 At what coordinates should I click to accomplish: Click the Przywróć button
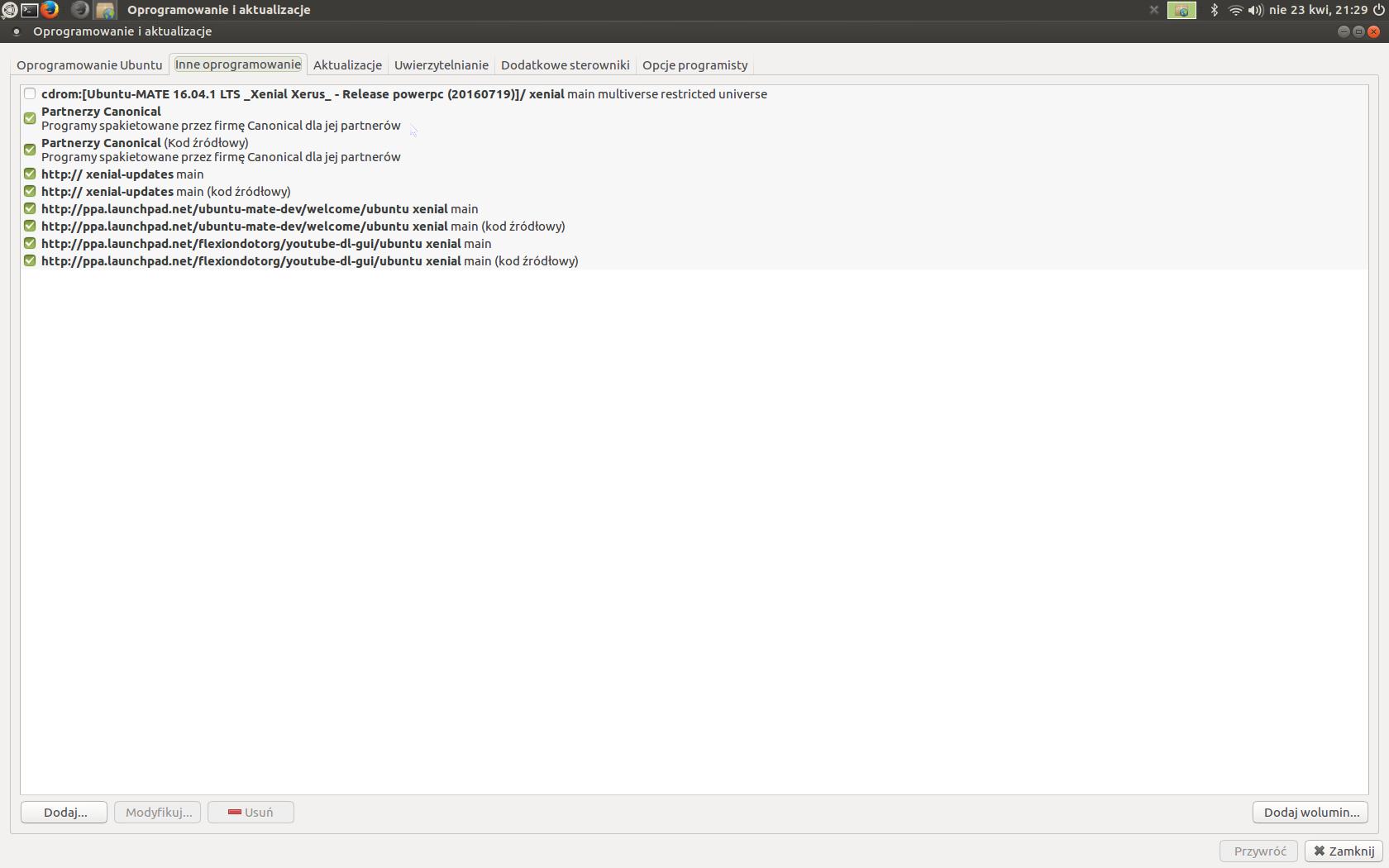coord(1260,851)
